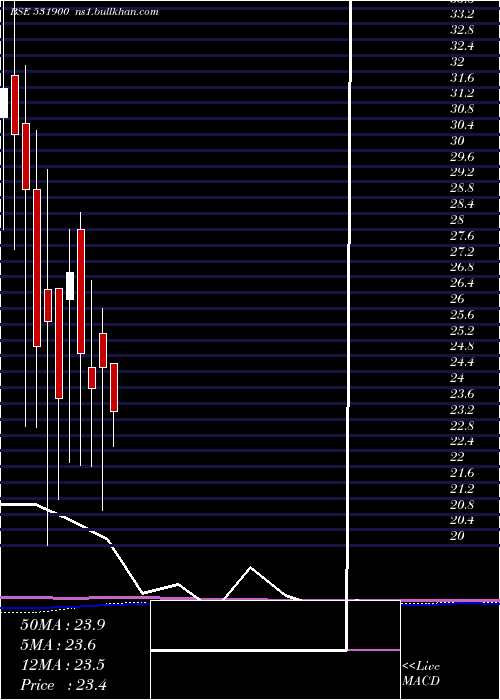Screen dimensions: 500x700
Task: Click the 'BSE 531900' chart title text
Action: pyautogui.click(x=39, y=12)
